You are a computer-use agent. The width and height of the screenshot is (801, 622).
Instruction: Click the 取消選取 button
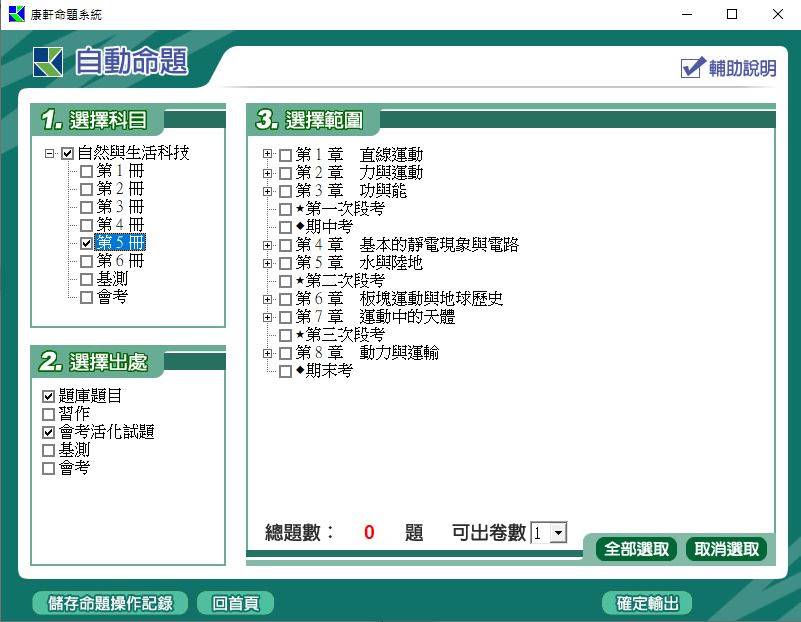pyautogui.click(x=726, y=549)
